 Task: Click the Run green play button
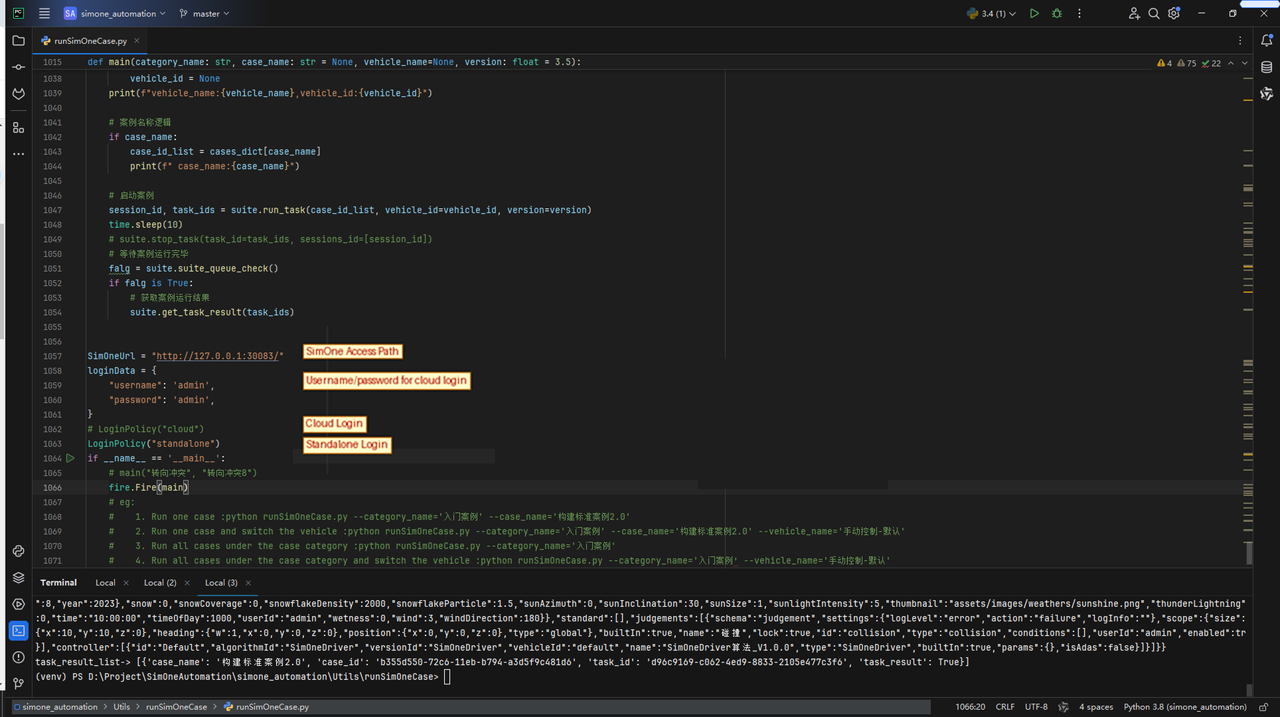1034,14
